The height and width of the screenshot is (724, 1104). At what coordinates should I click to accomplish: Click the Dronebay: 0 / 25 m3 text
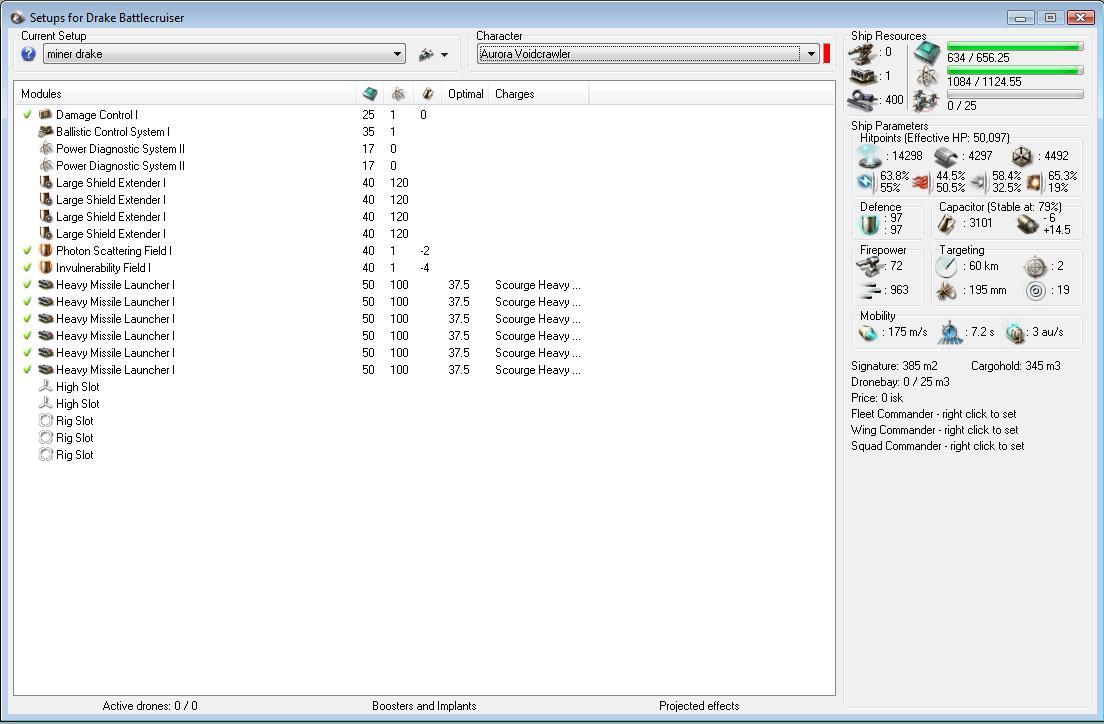point(900,382)
